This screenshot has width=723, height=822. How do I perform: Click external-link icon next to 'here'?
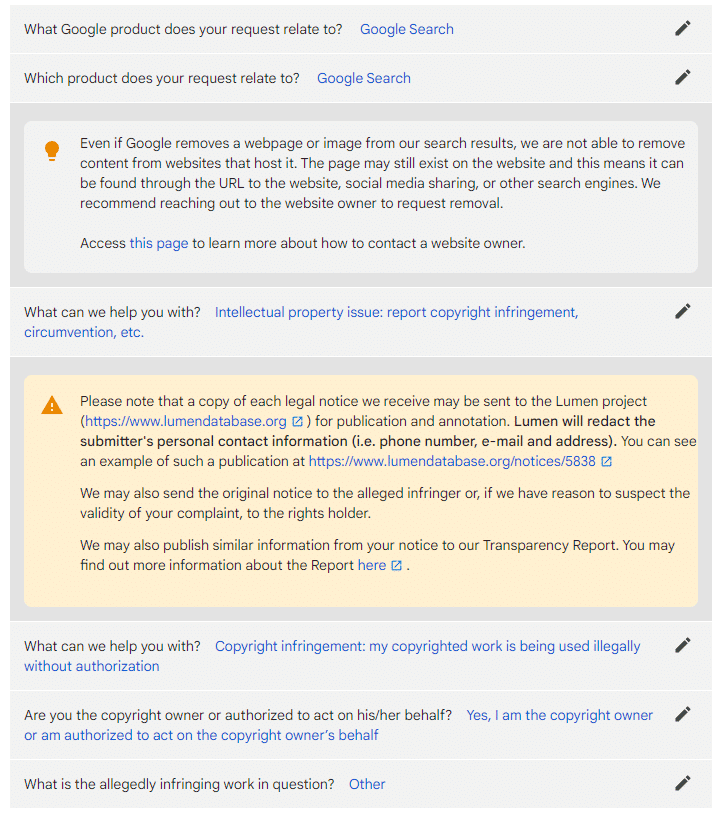coord(396,566)
